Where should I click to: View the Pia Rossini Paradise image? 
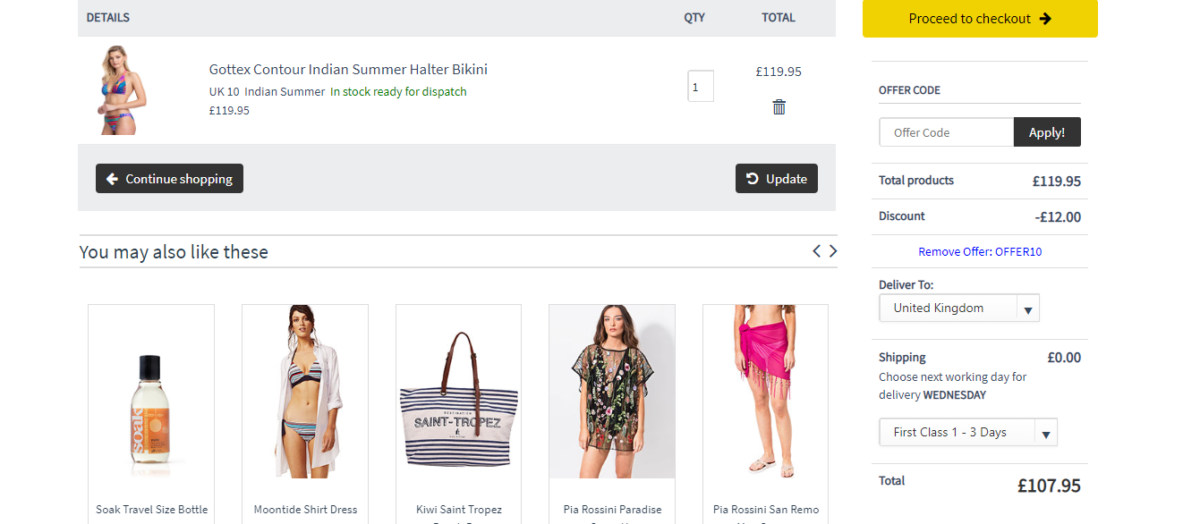click(x=612, y=392)
